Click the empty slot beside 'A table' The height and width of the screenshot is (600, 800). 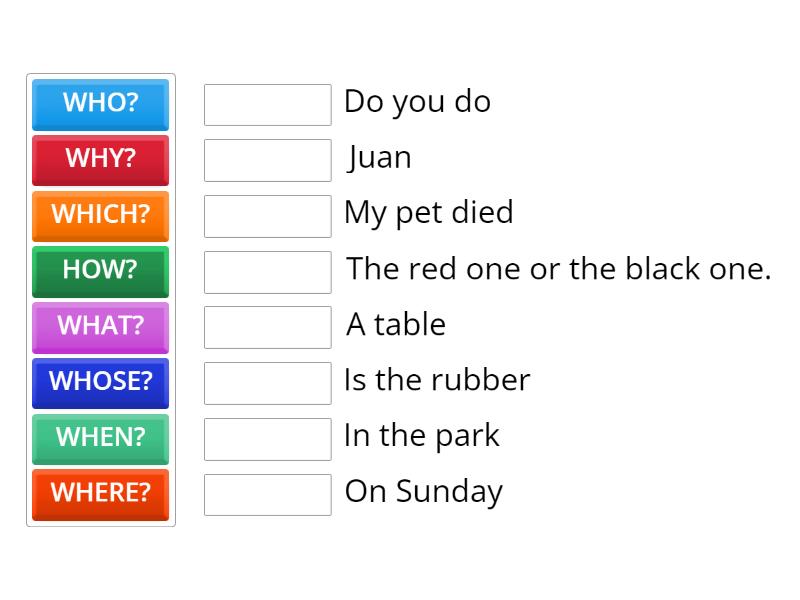tap(267, 327)
